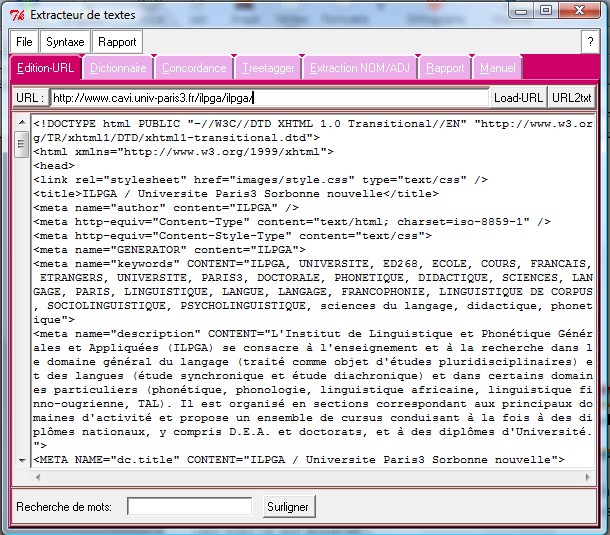
Task: Click the Load-URL button
Action: point(518,98)
